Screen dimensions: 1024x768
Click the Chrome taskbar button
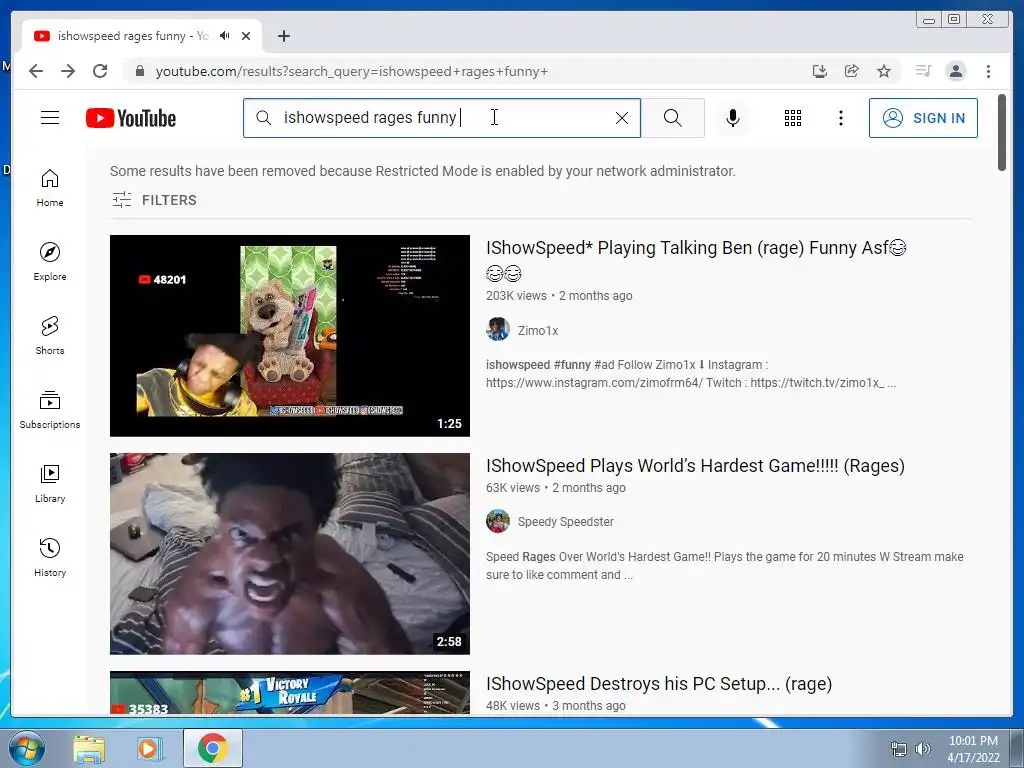pyautogui.click(x=212, y=748)
